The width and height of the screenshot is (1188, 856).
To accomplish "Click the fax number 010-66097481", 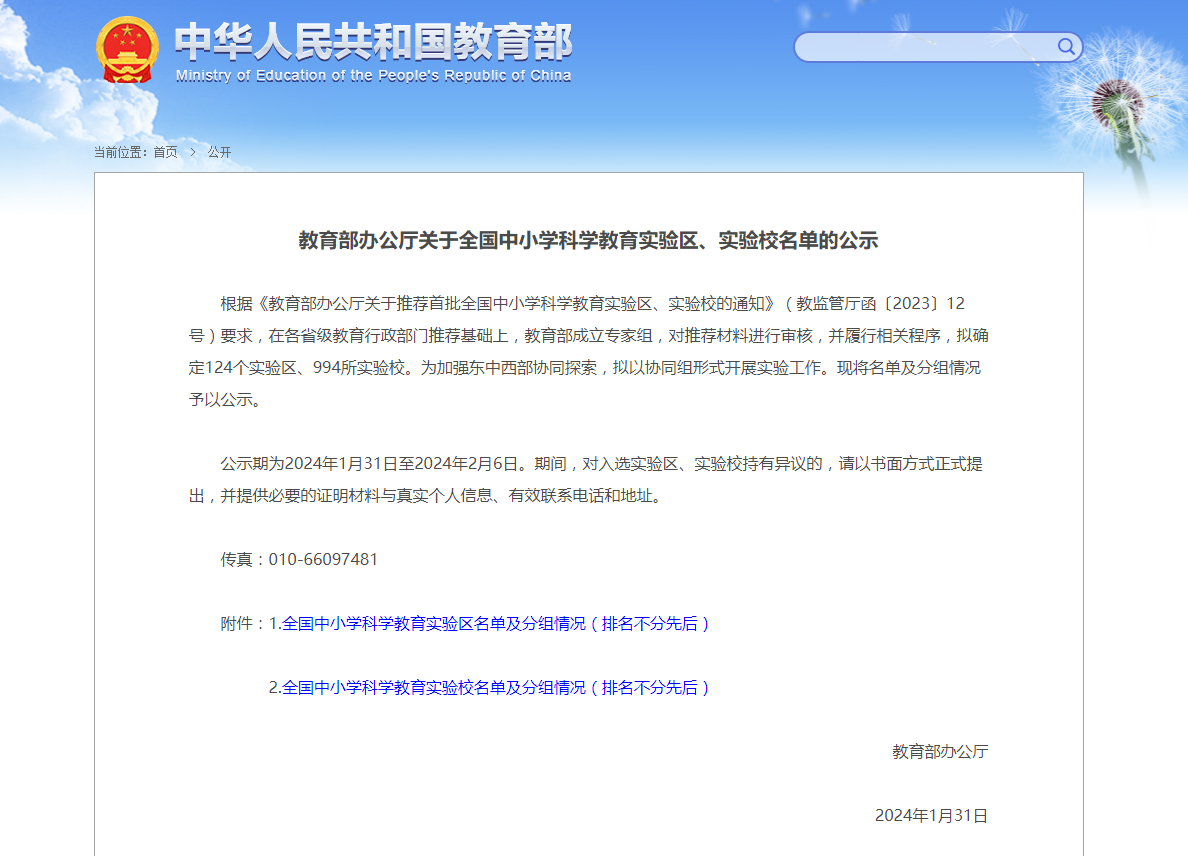I will [x=323, y=559].
